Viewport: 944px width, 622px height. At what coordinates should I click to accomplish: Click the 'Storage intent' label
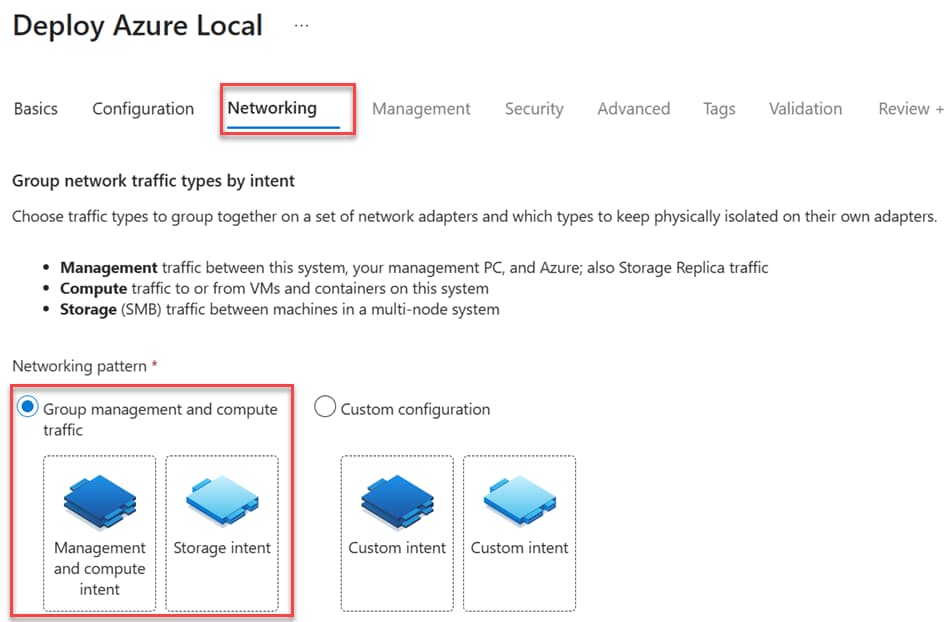[222, 548]
